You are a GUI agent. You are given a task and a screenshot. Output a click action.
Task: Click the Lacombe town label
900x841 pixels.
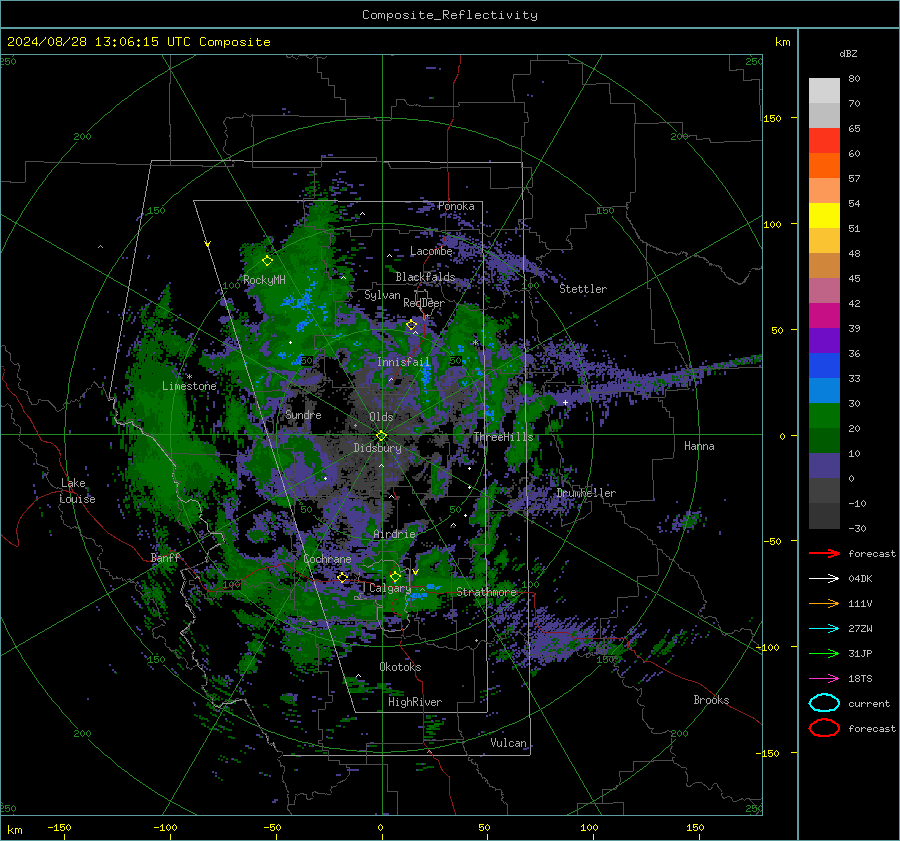click(431, 251)
